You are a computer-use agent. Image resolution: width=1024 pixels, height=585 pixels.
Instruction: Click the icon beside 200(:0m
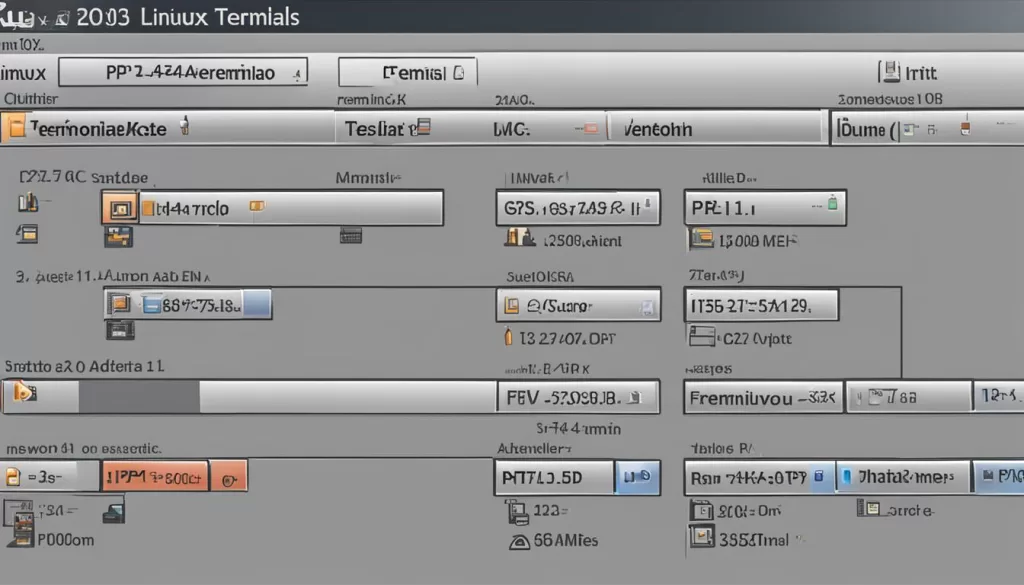[702, 510]
